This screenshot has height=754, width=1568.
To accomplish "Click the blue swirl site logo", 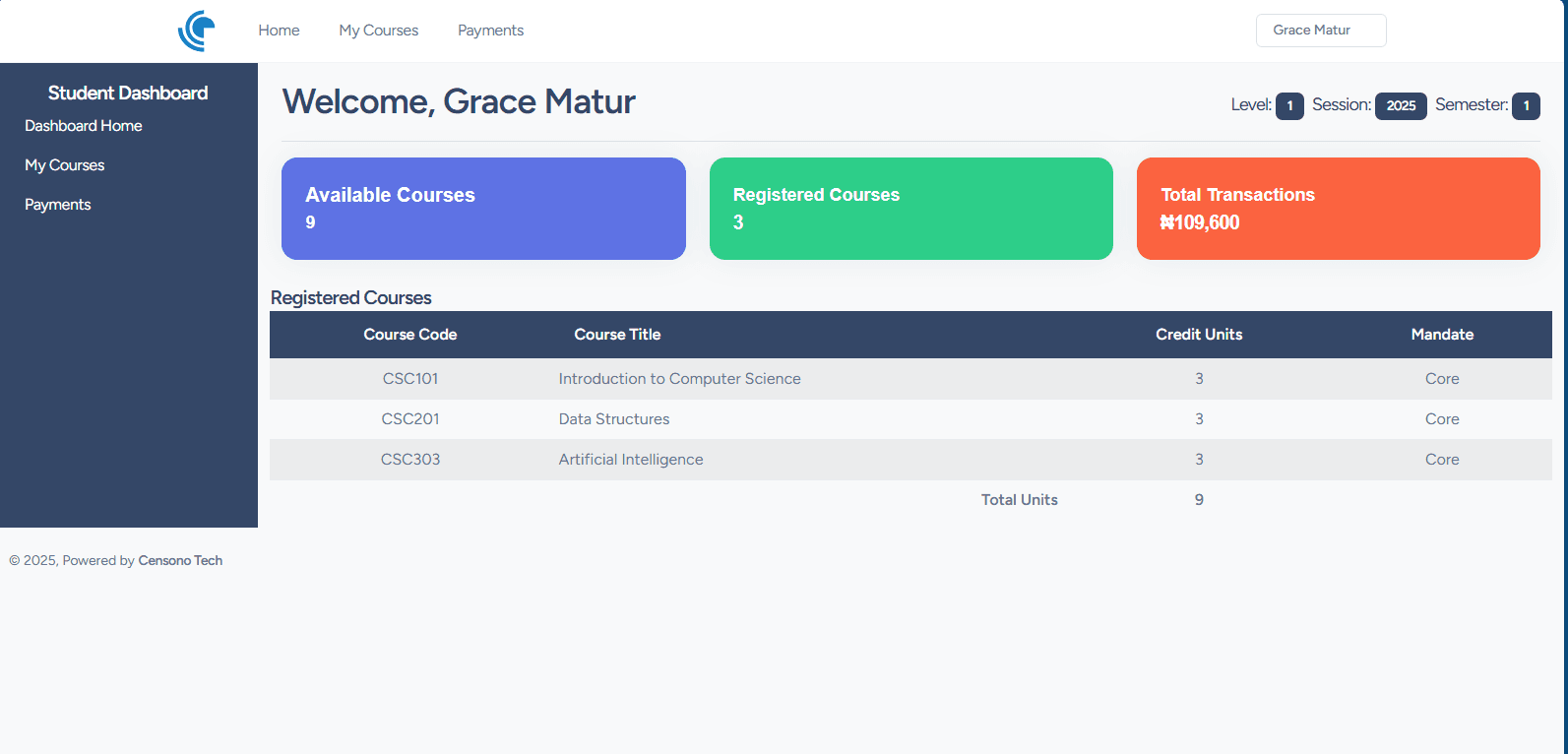I will pyautogui.click(x=197, y=31).
